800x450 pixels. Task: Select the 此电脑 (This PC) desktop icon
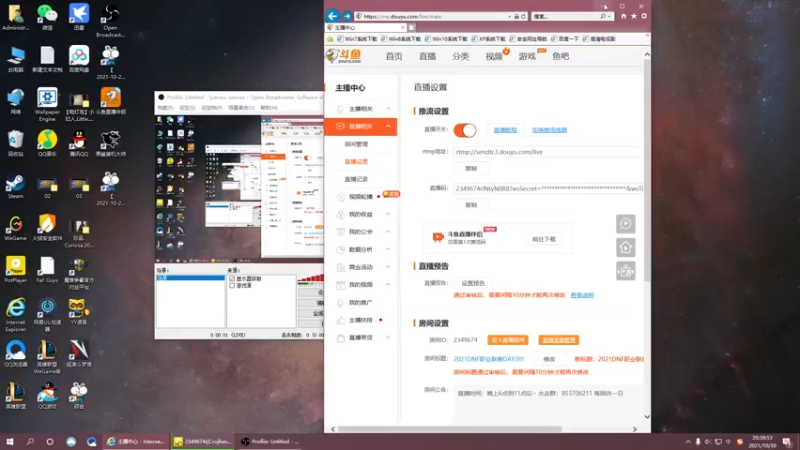(x=15, y=59)
